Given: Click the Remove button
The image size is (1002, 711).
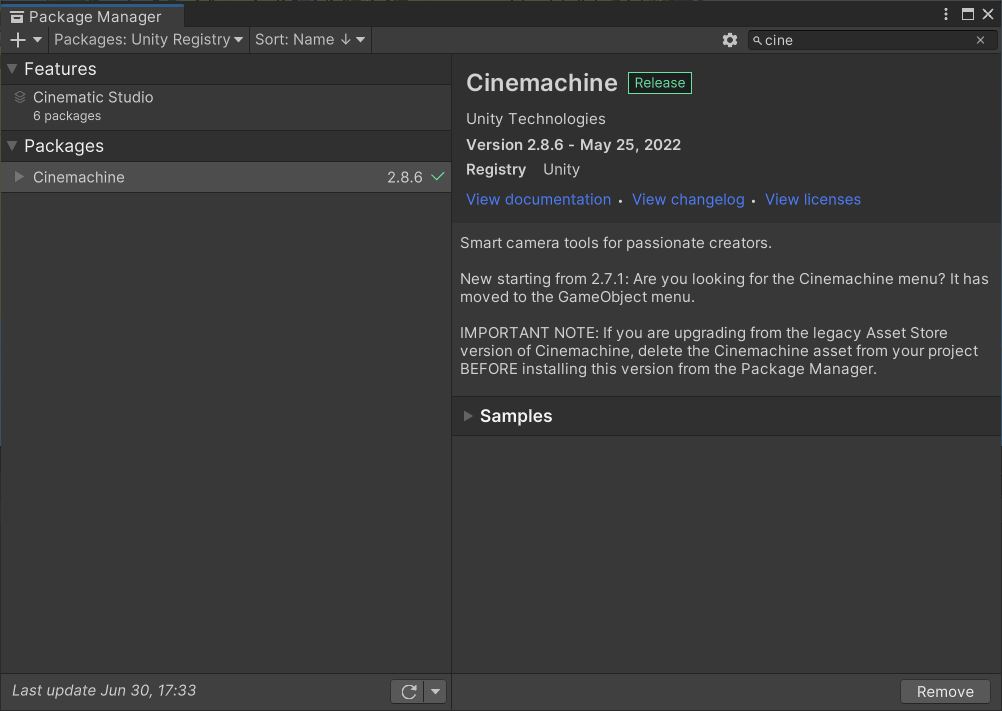Looking at the screenshot, I should 945,691.
